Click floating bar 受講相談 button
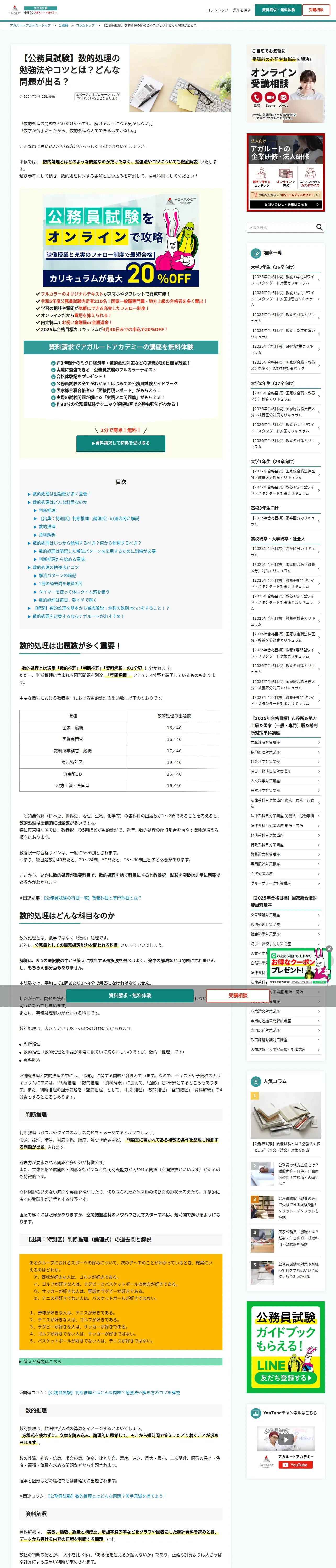Screen dimensions: 336x1568 tap(238, 995)
